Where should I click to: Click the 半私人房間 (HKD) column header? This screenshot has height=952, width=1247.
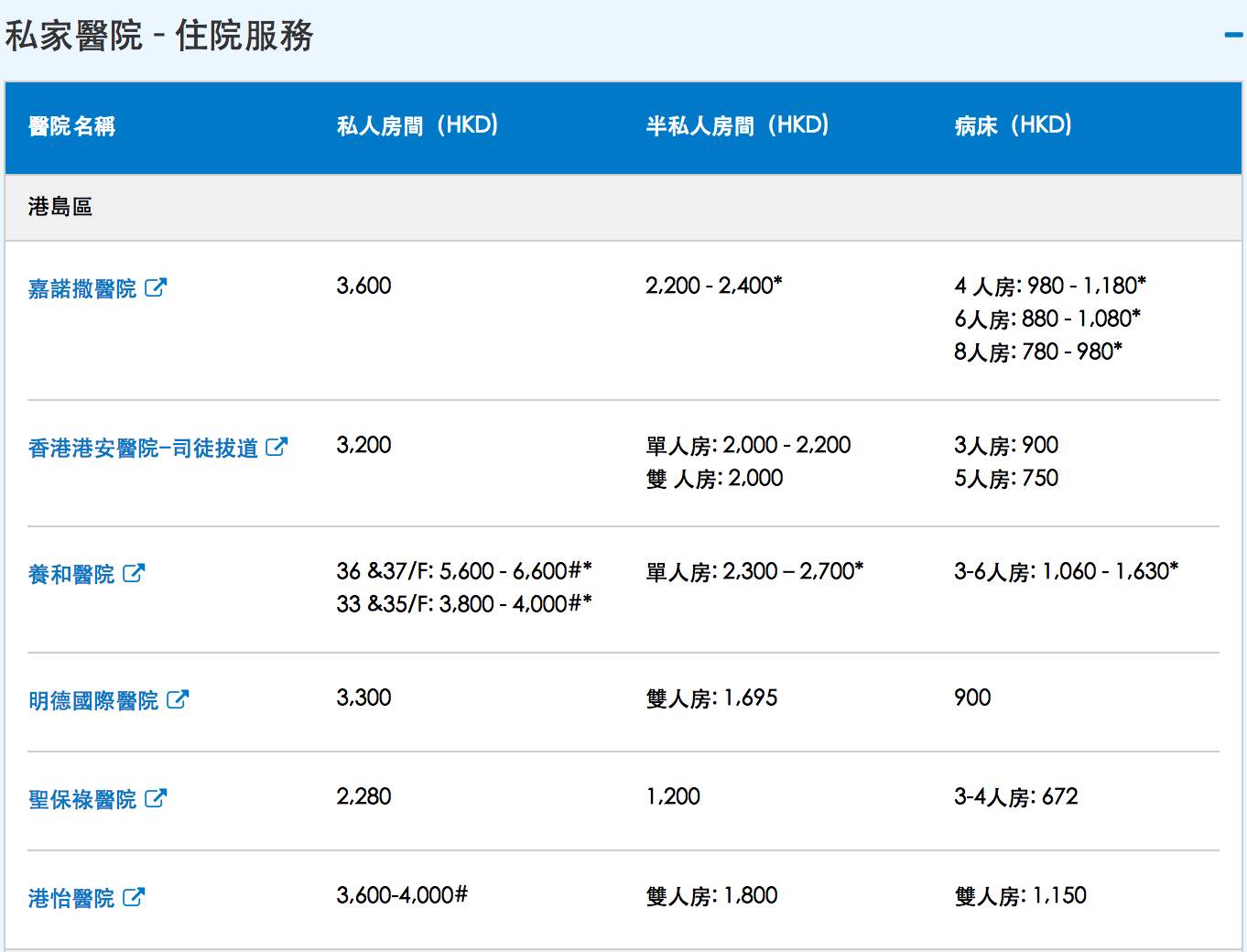pos(737,125)
